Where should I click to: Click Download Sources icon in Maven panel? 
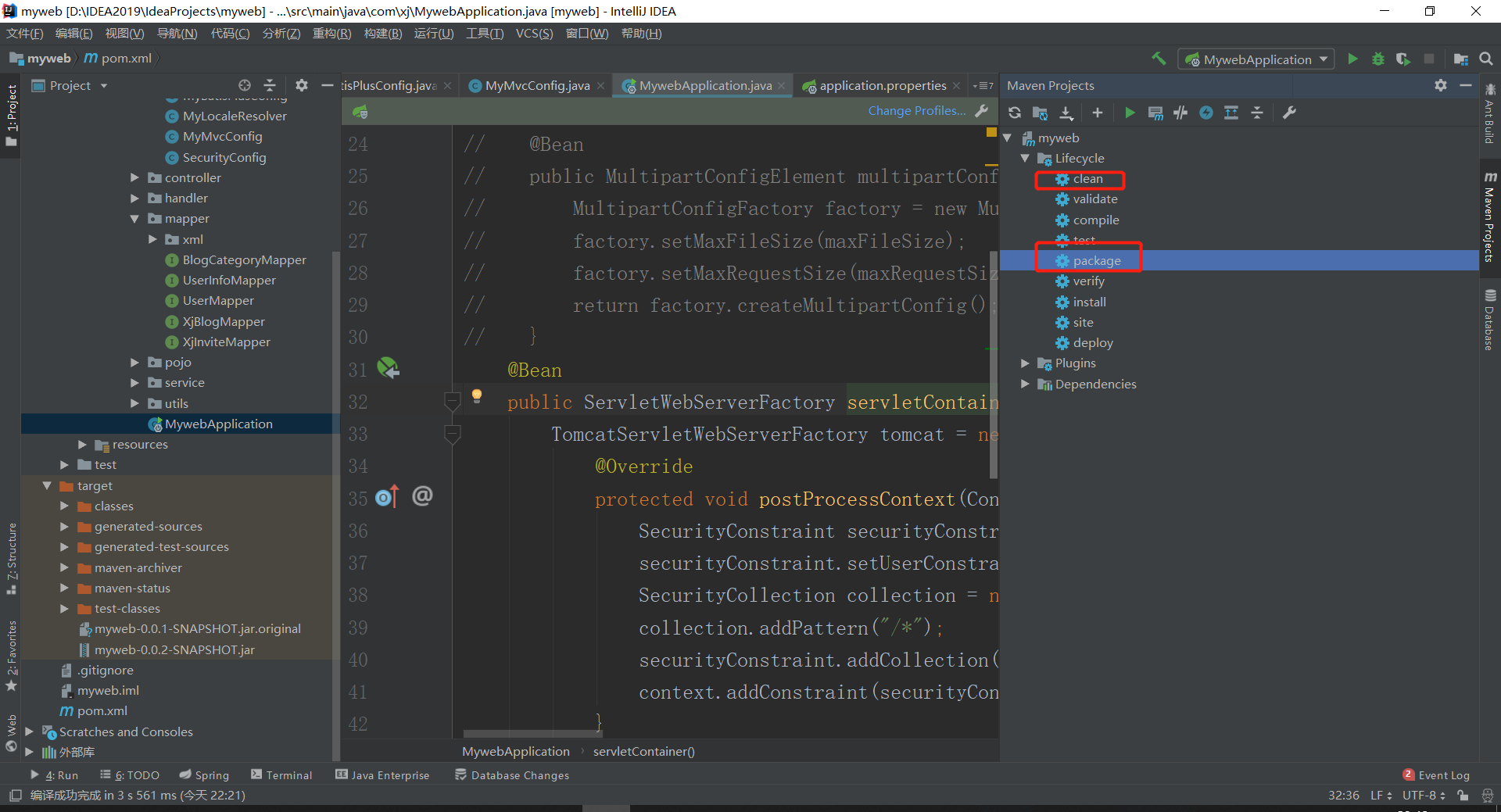click(1066, 113)
